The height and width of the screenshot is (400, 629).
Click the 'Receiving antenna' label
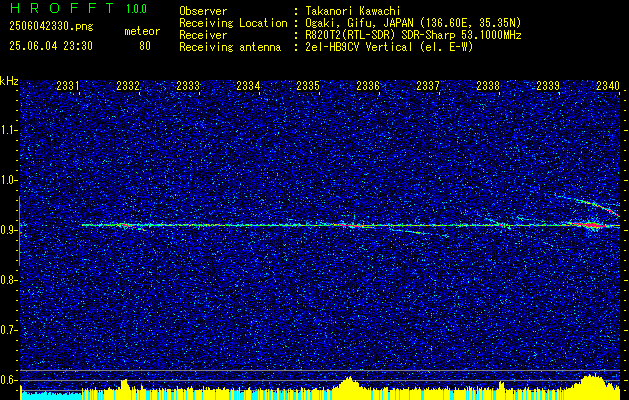click(x=230, y=47)
